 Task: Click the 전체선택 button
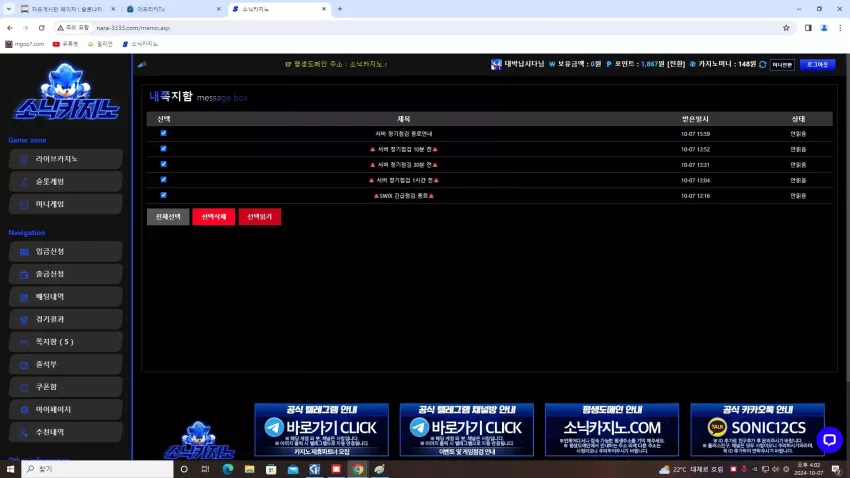(x=168, y=217)
